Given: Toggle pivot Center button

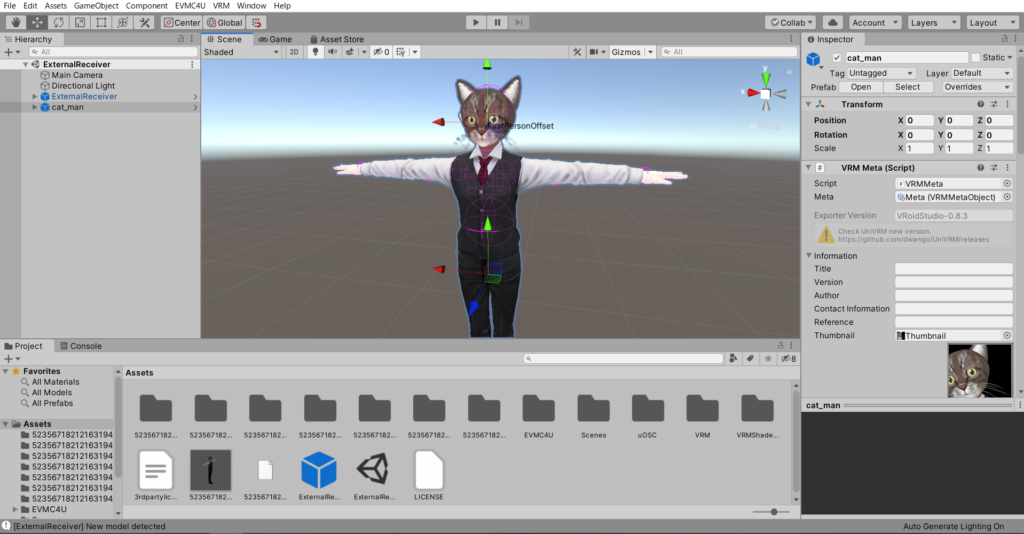Looking at the screenshot, I should (182, 22).
